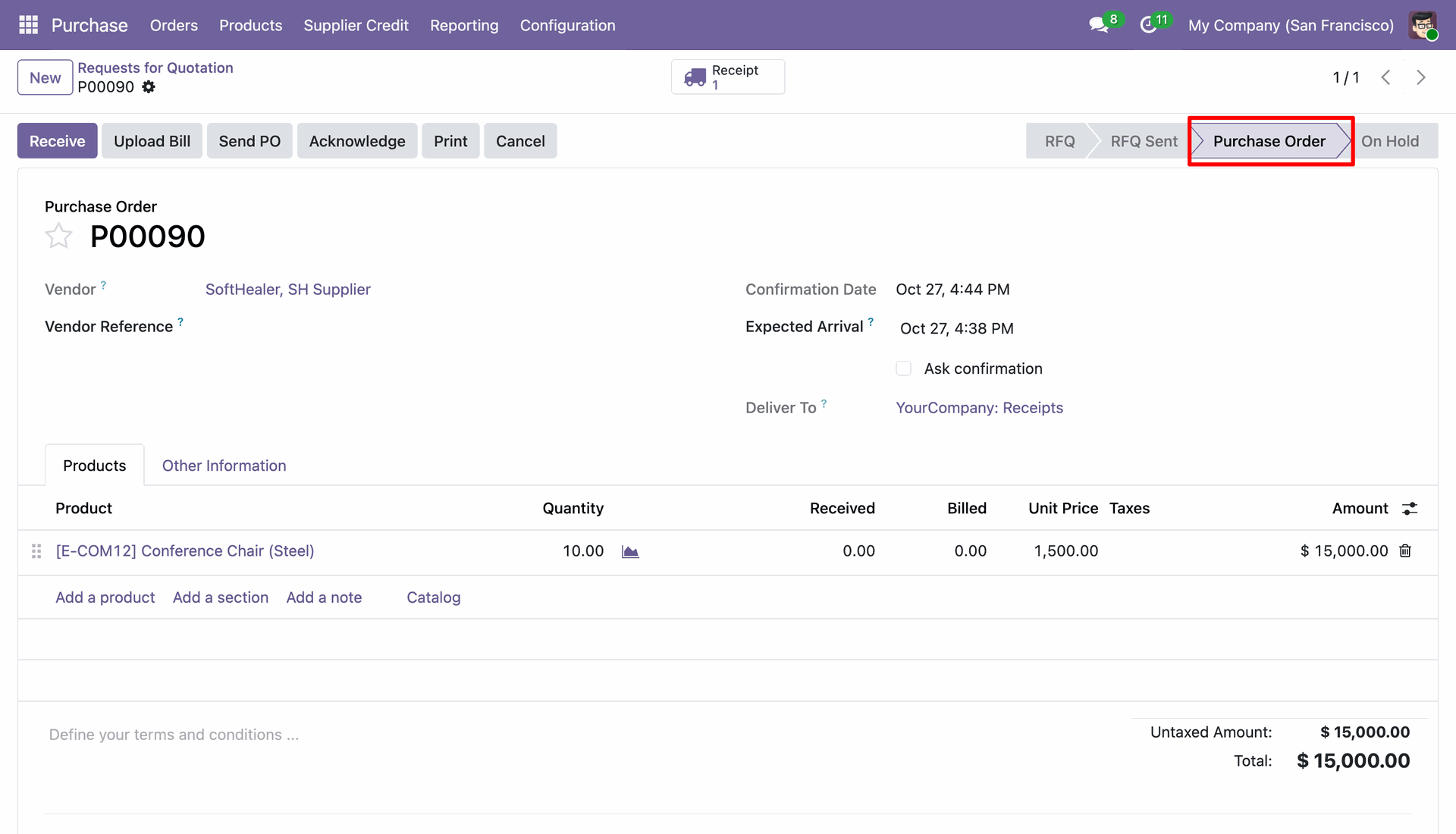The image size is (1456, 834).
Task: Switch to the Other Information tab
Action: (224, 466)
